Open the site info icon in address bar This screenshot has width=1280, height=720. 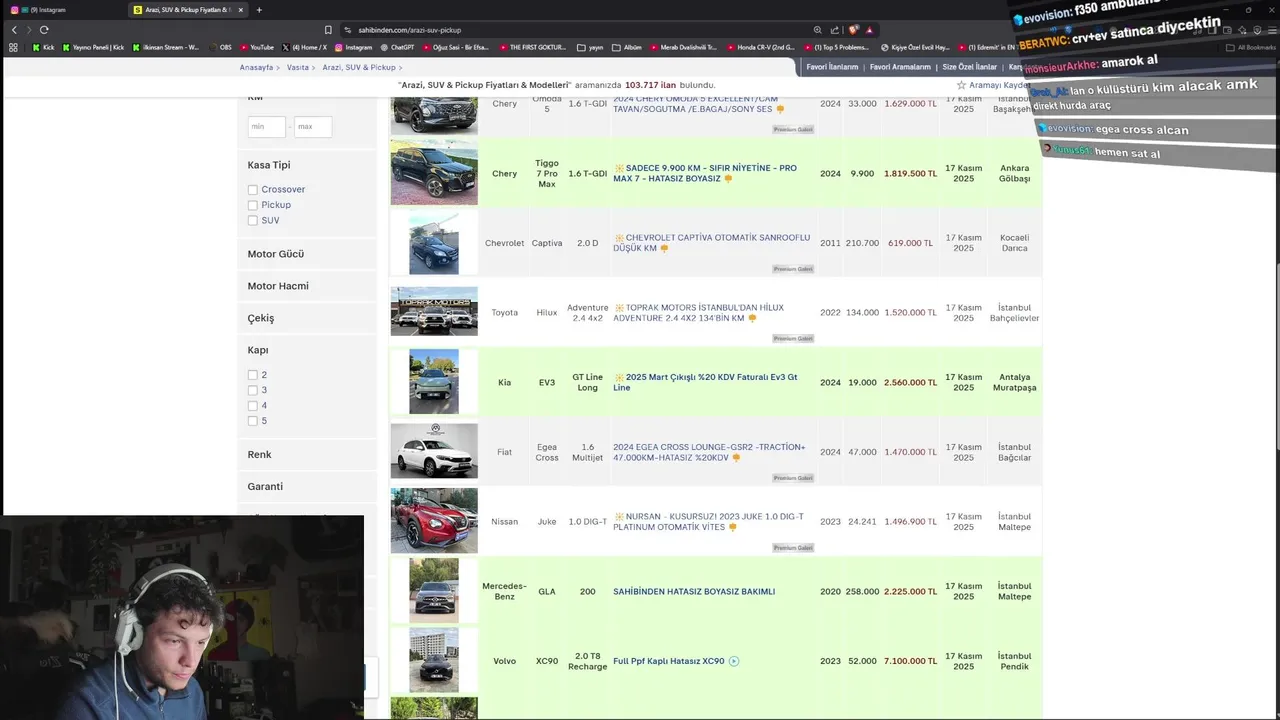[347, 30]
